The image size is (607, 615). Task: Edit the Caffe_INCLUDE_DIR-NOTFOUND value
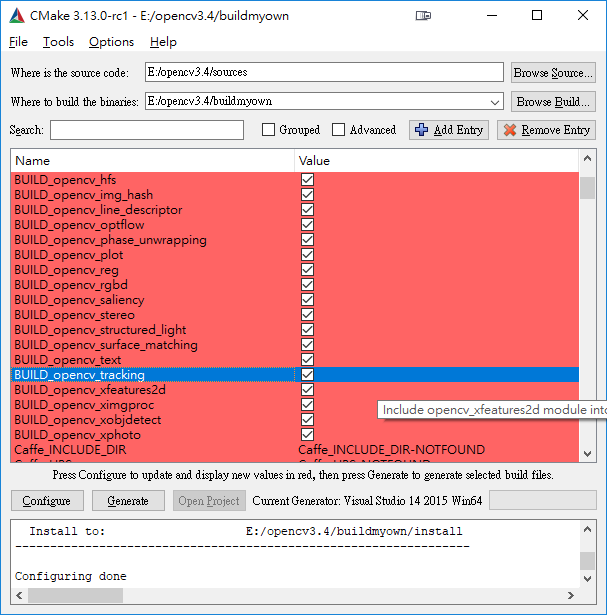(391, 449)
